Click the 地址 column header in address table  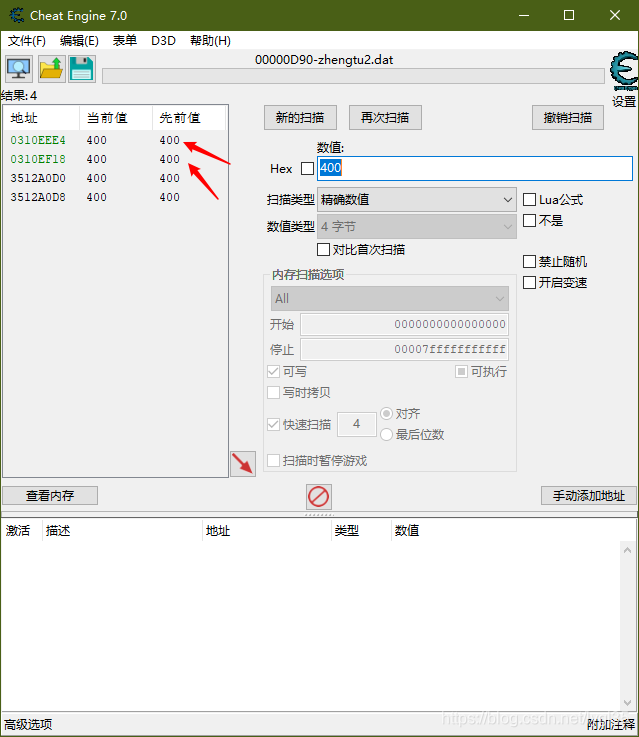(267, 531)
